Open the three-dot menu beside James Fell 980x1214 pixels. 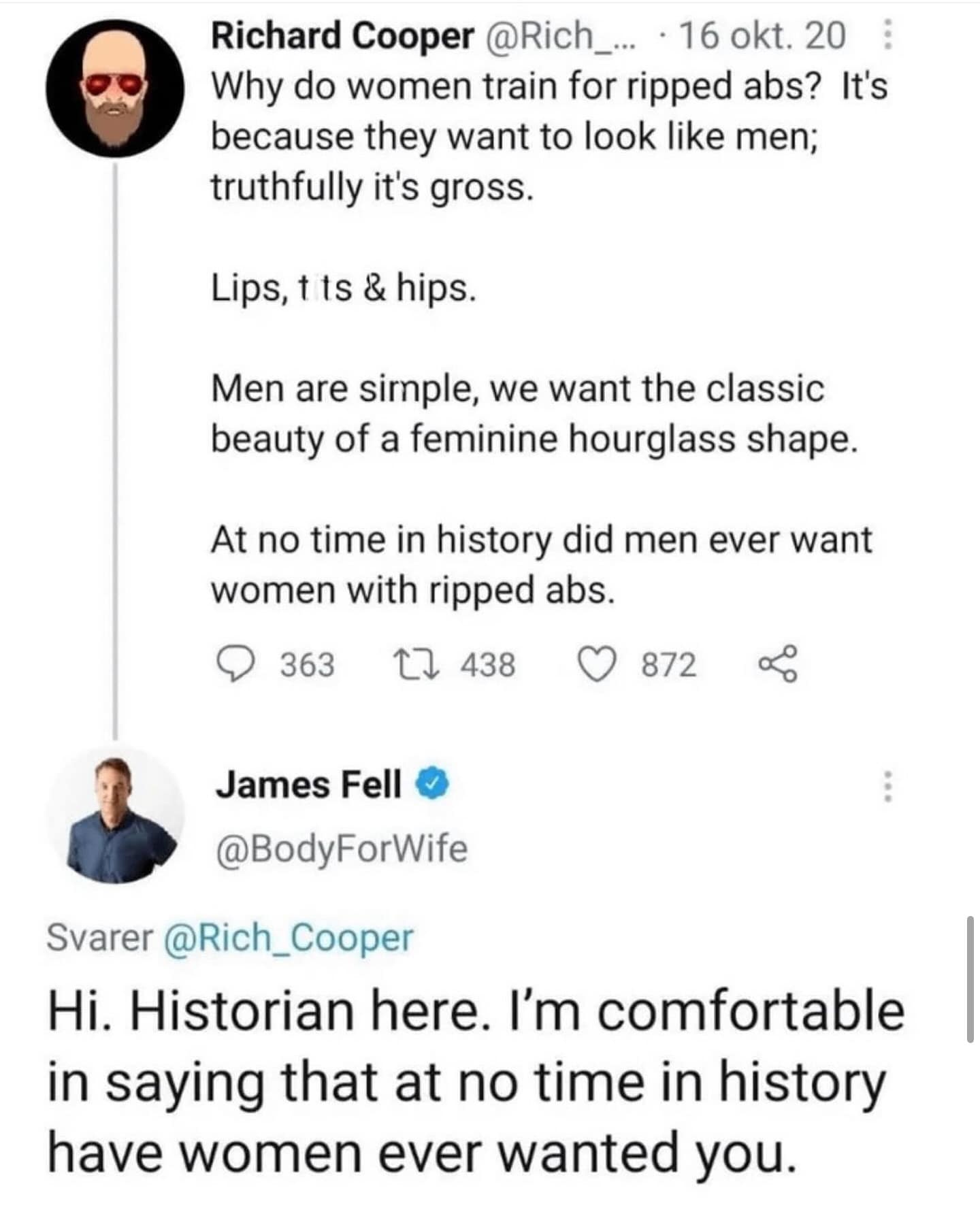[x=887, y=787]
